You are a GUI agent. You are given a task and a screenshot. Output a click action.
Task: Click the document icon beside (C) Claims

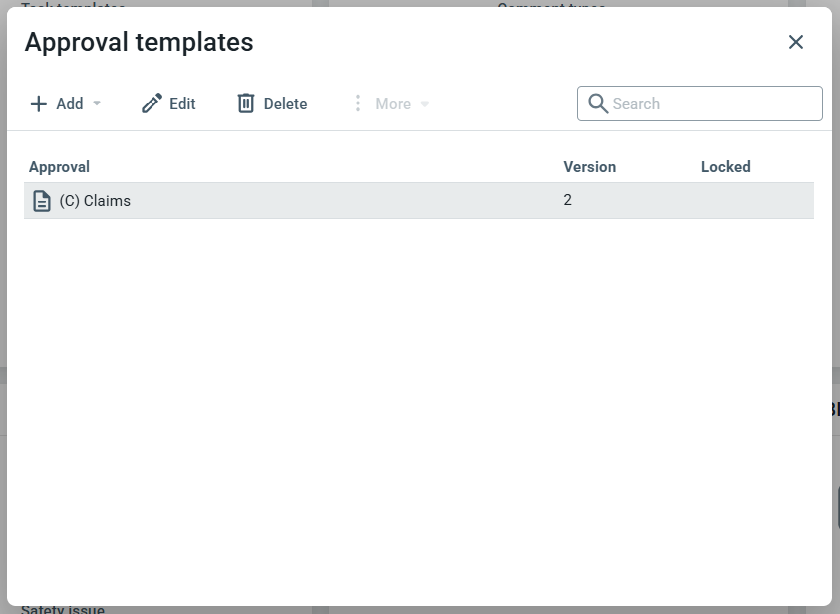pos(42,201)
